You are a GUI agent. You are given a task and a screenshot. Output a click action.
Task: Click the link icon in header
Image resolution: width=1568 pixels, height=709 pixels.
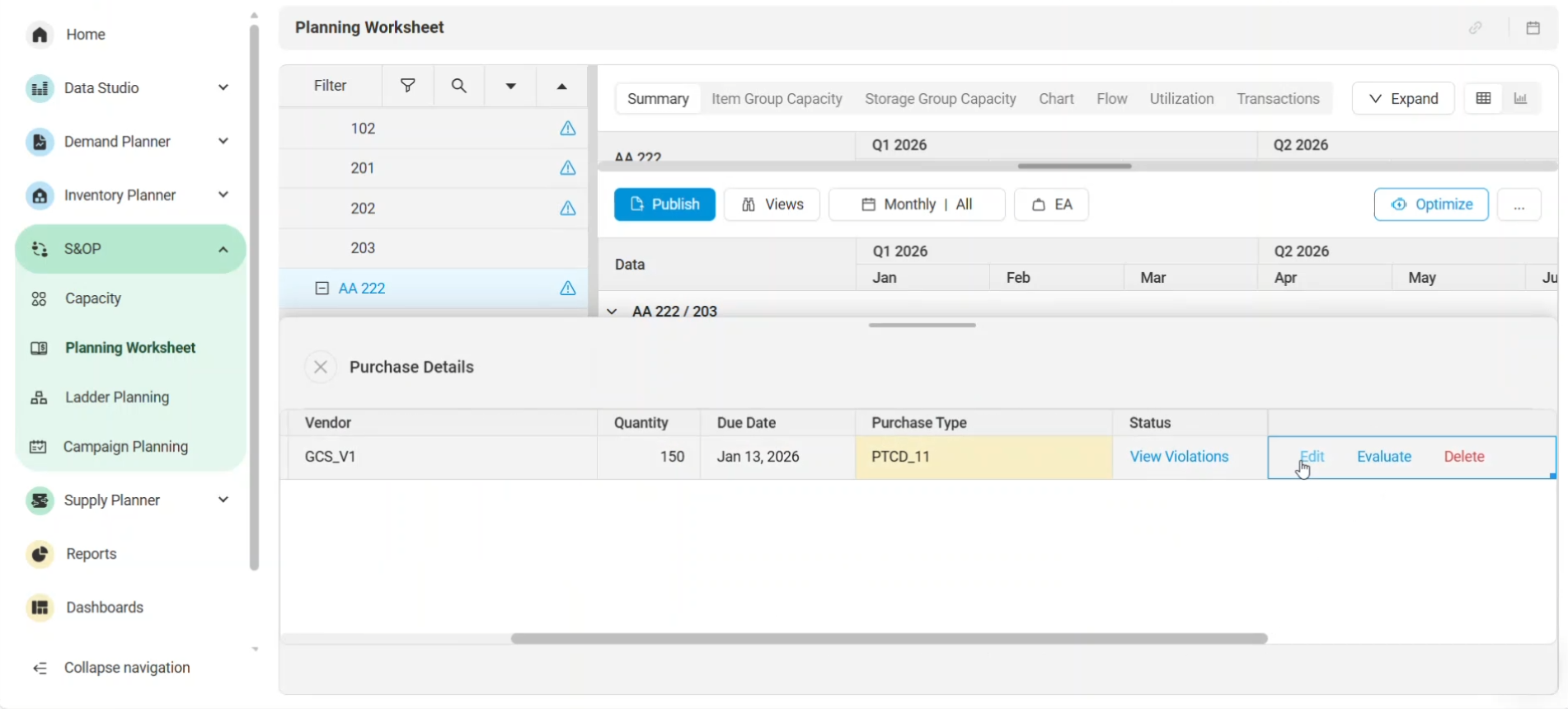tap(1476, 28)
